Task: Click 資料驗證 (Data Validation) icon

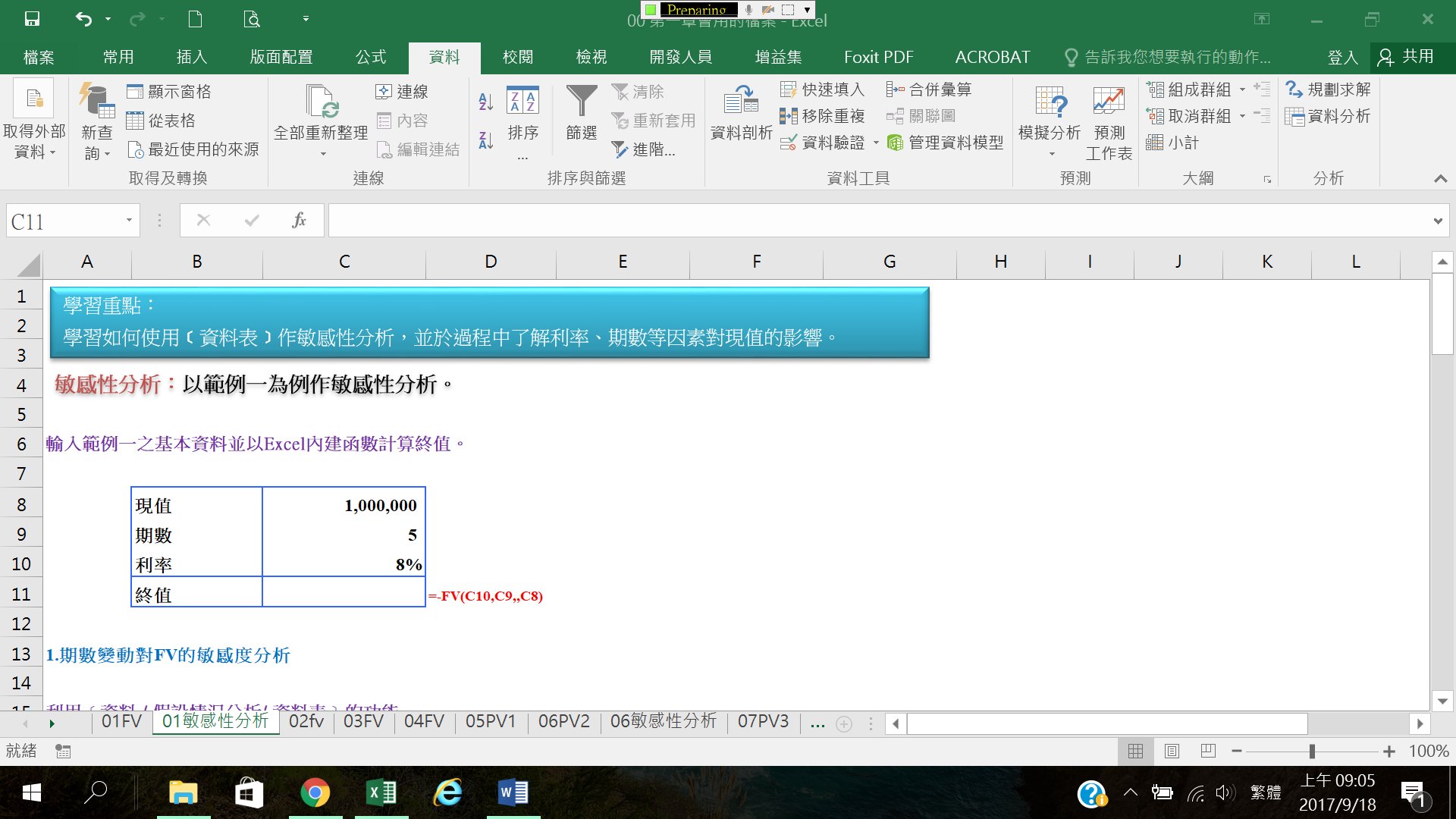Action: [789, 143]
